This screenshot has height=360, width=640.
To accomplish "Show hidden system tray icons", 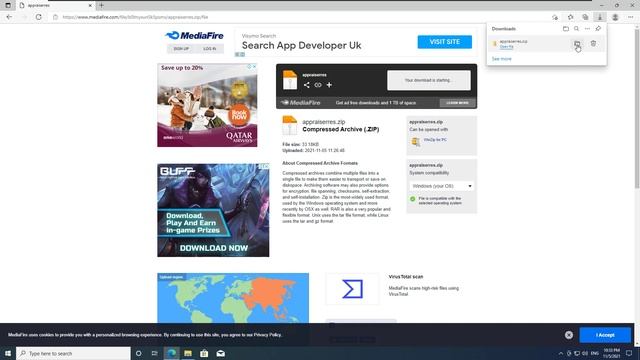I will tap(560, 353).
